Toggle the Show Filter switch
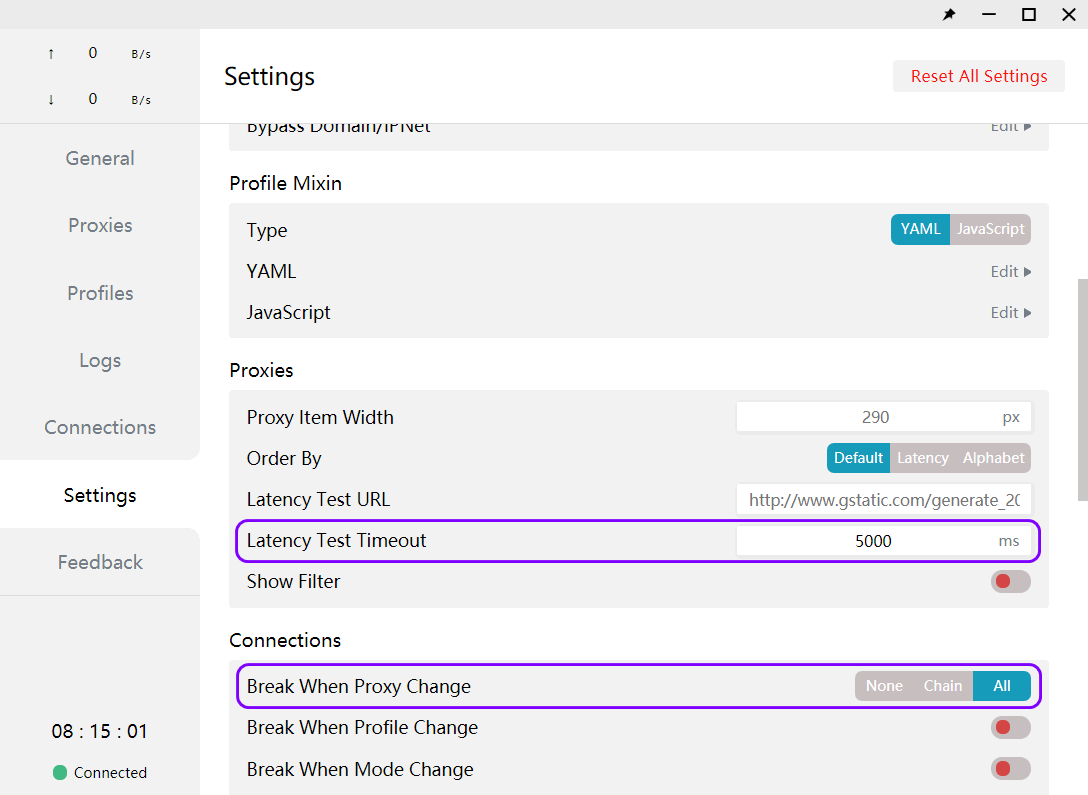The image size is (1088, 795). pyautogui.click(x=1010, y=581)
